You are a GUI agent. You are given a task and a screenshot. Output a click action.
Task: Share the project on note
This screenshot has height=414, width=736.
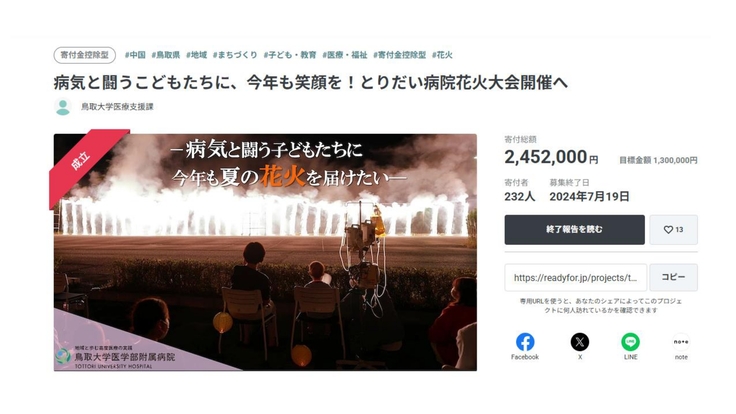coord(681,346)
